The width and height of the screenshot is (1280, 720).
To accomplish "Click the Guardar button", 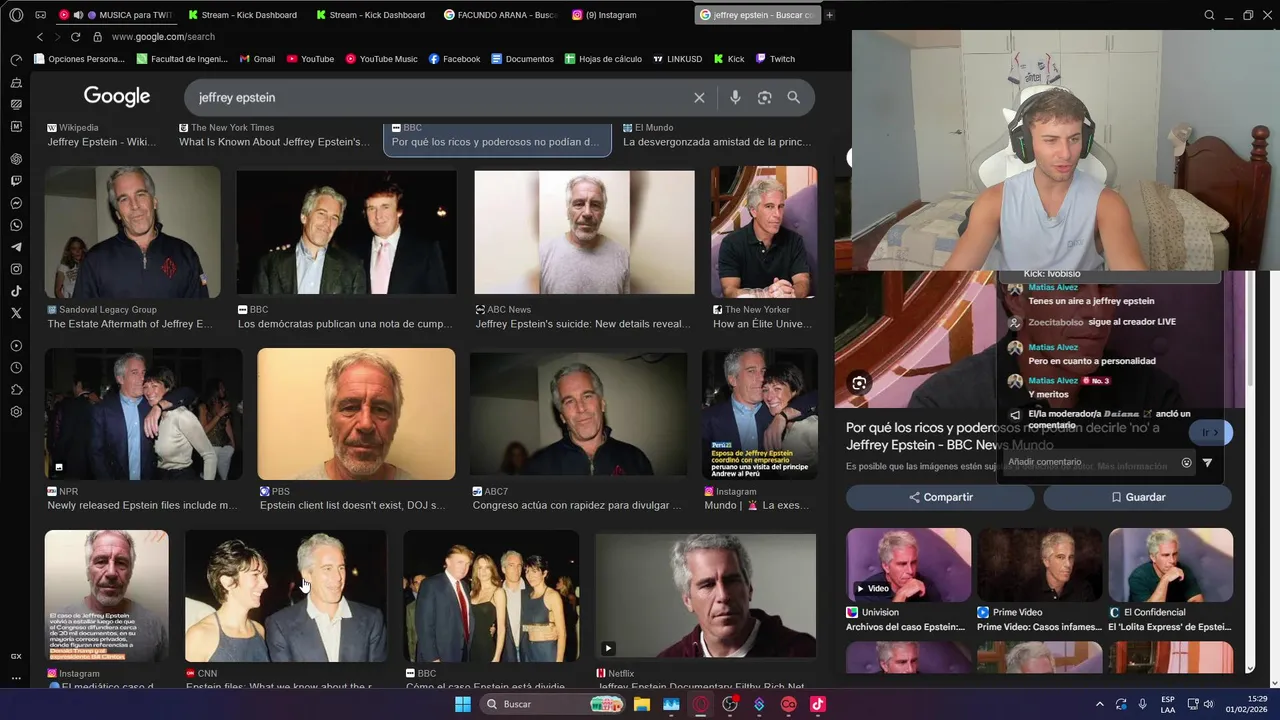I will coord(1137,497).
